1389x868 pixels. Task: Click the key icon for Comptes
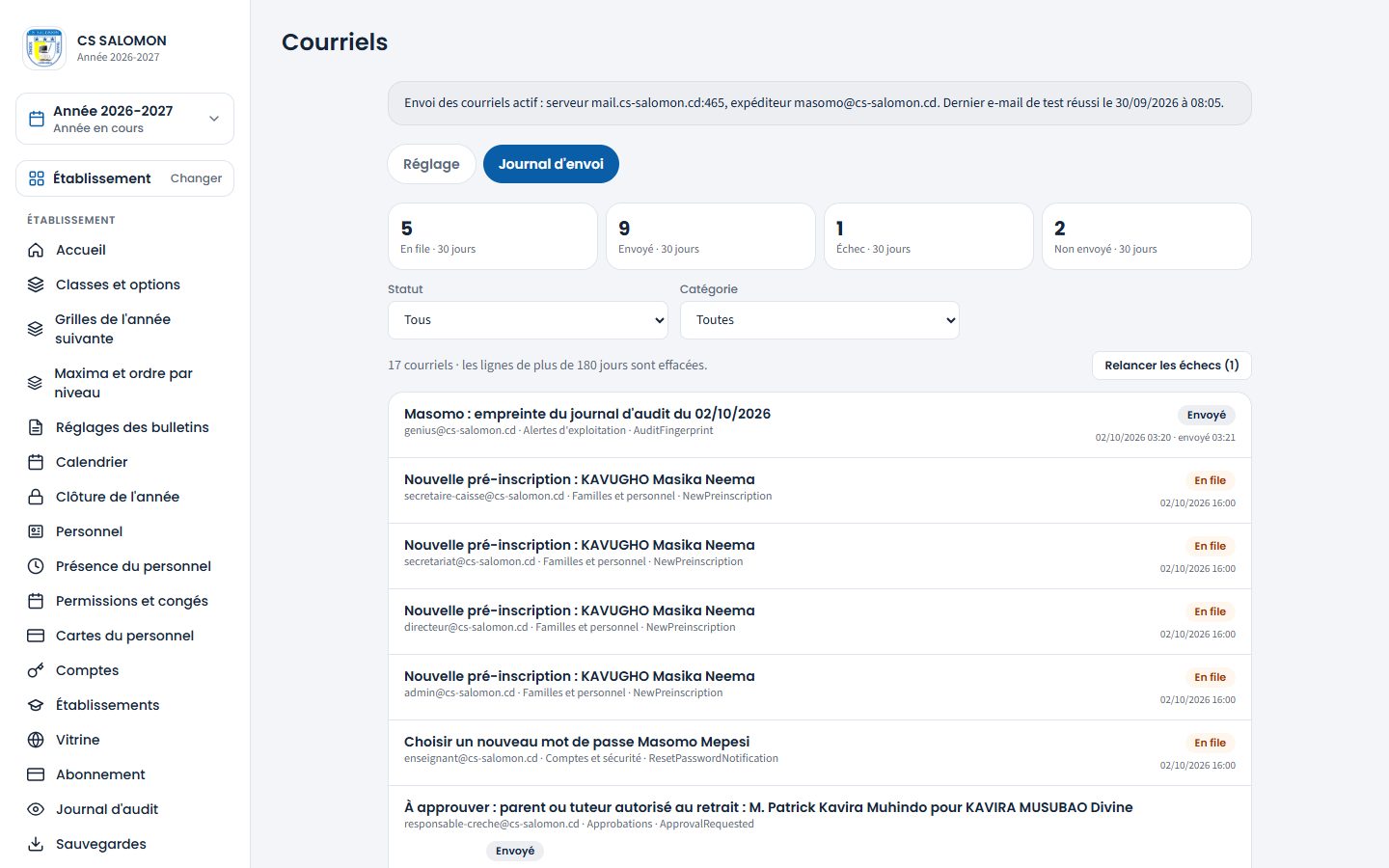point(36,670)
